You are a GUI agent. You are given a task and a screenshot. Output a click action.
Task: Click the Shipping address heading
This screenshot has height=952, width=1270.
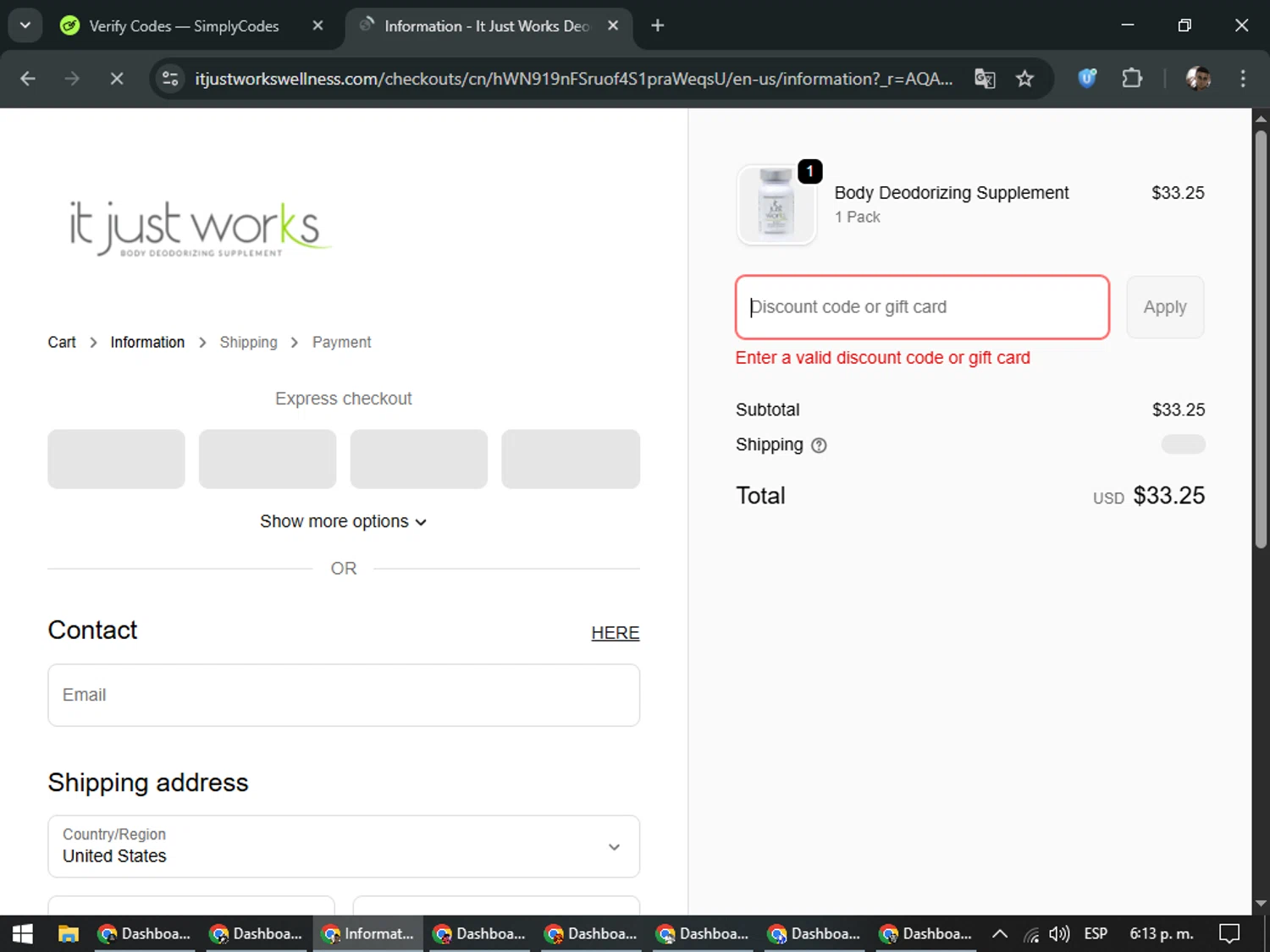[x=148, y=783]
